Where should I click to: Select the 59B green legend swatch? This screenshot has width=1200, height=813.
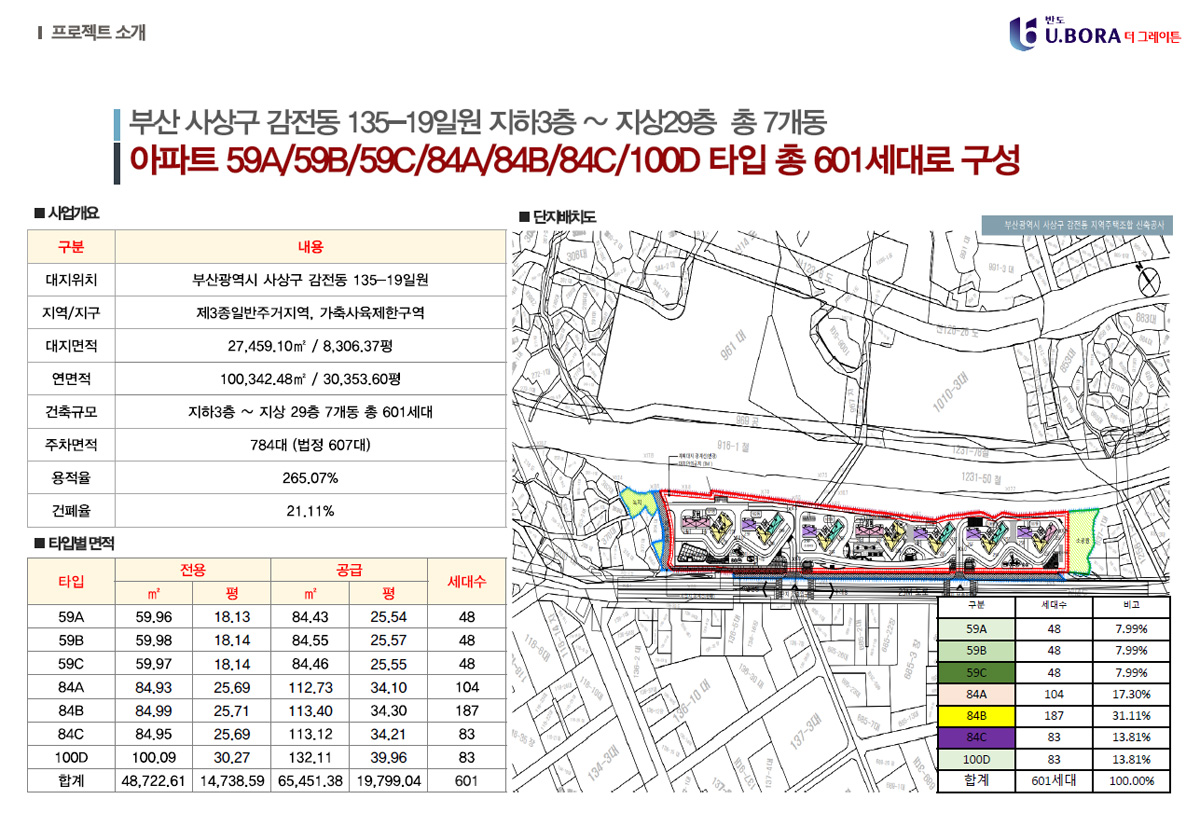pyautogui.click(x=977, y=651)
